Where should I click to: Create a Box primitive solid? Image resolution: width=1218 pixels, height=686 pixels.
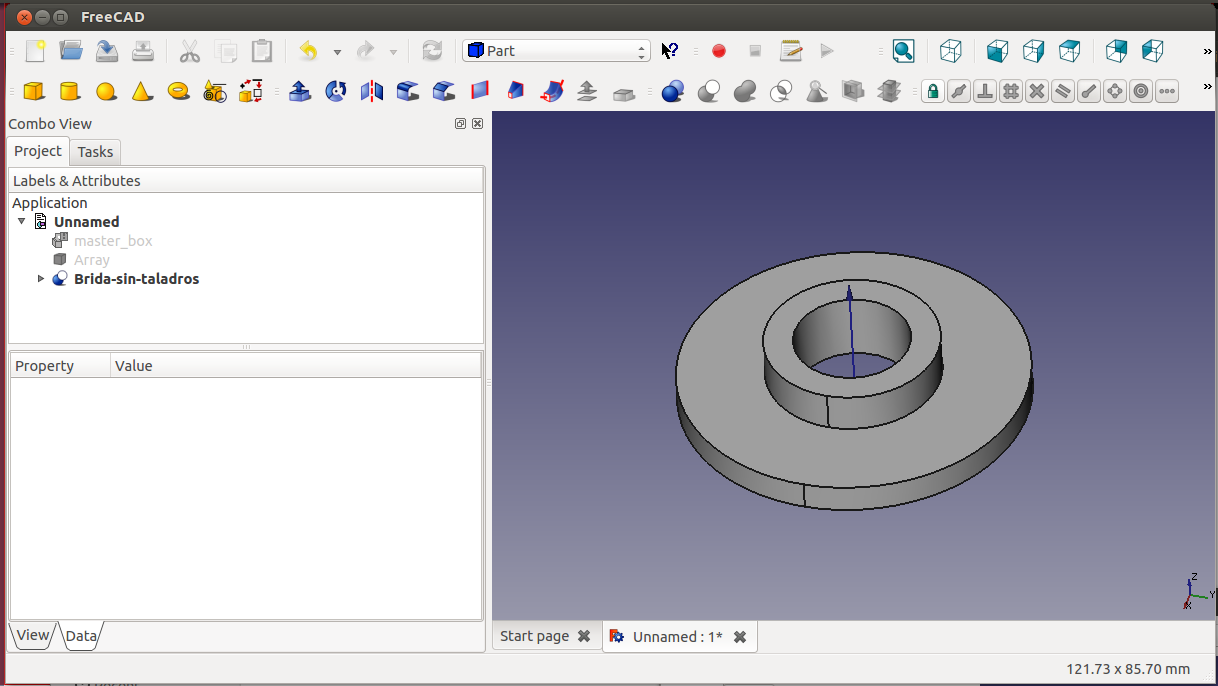tap(34, 91)
